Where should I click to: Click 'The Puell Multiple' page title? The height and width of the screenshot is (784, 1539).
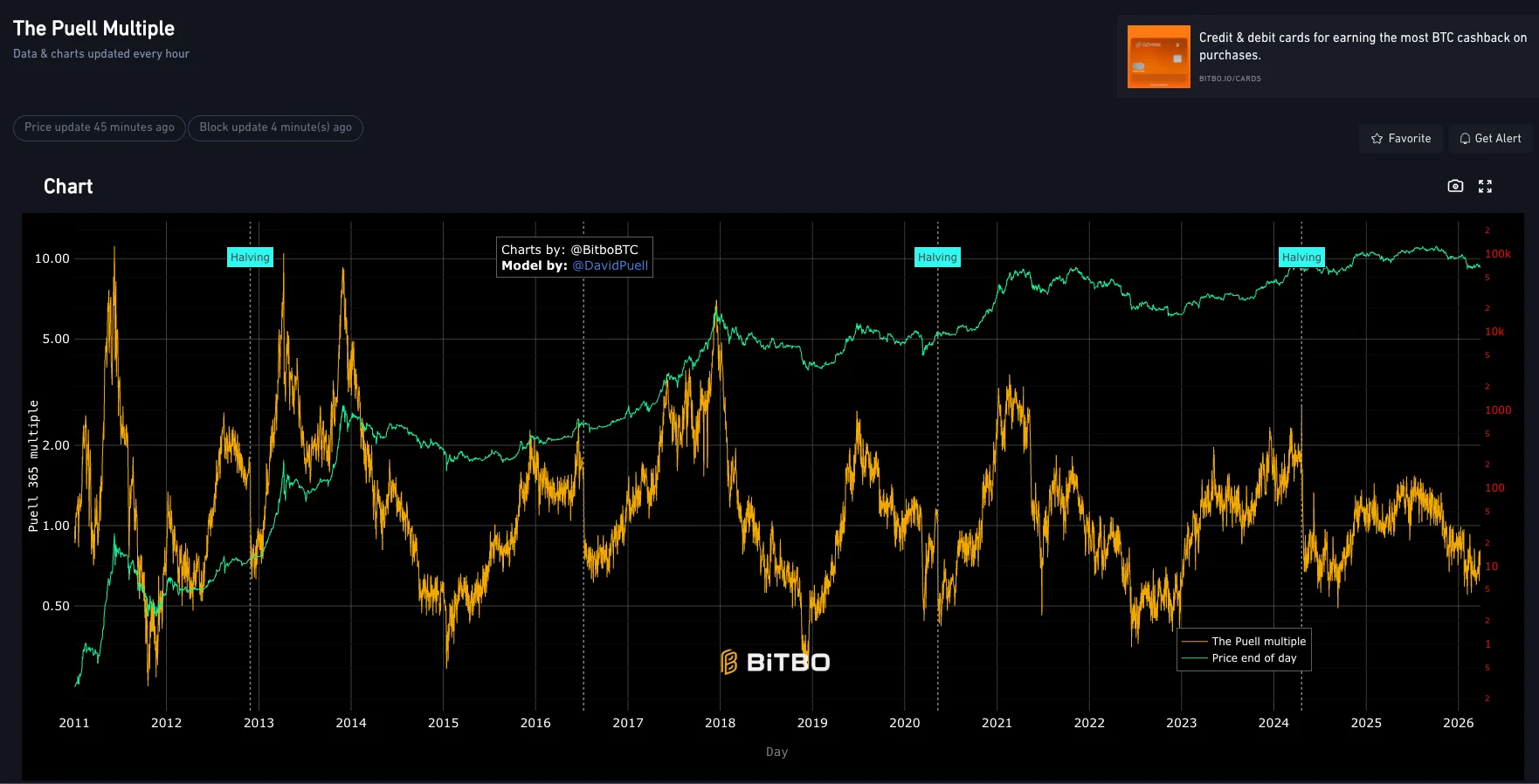(x=94, y=29)
